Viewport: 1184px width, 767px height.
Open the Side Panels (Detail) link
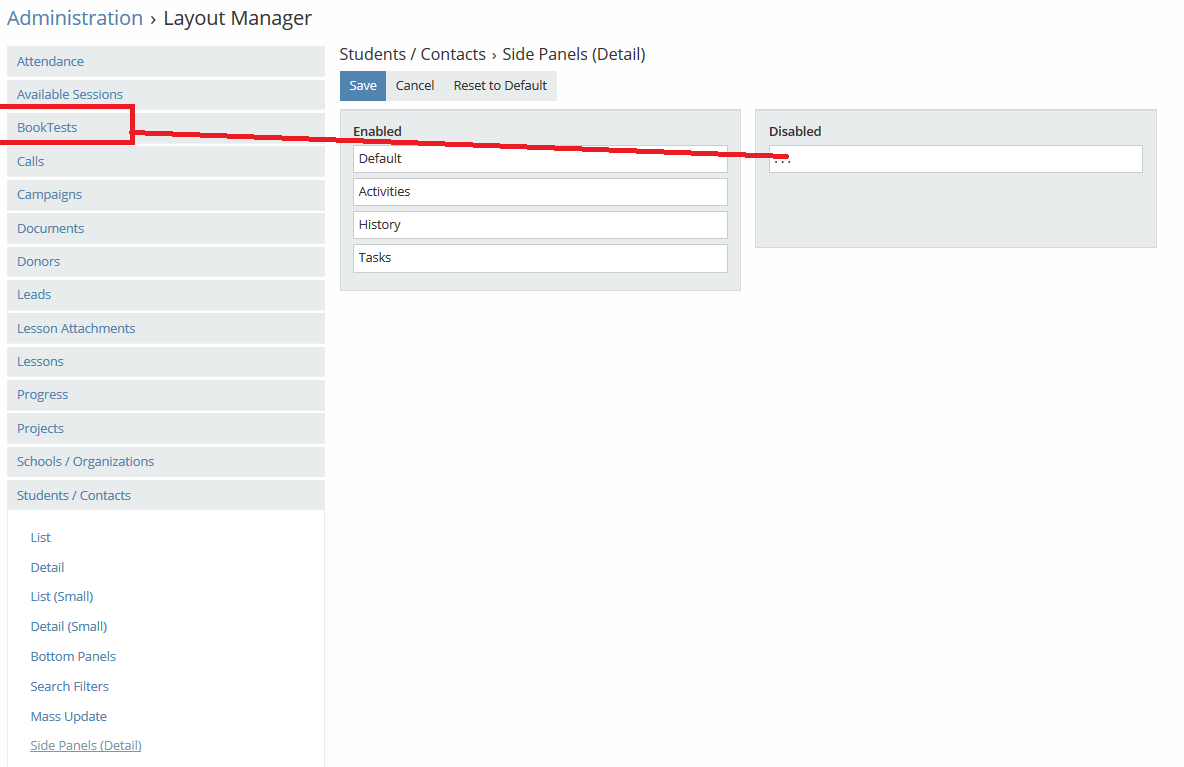[x=86, y=746]
